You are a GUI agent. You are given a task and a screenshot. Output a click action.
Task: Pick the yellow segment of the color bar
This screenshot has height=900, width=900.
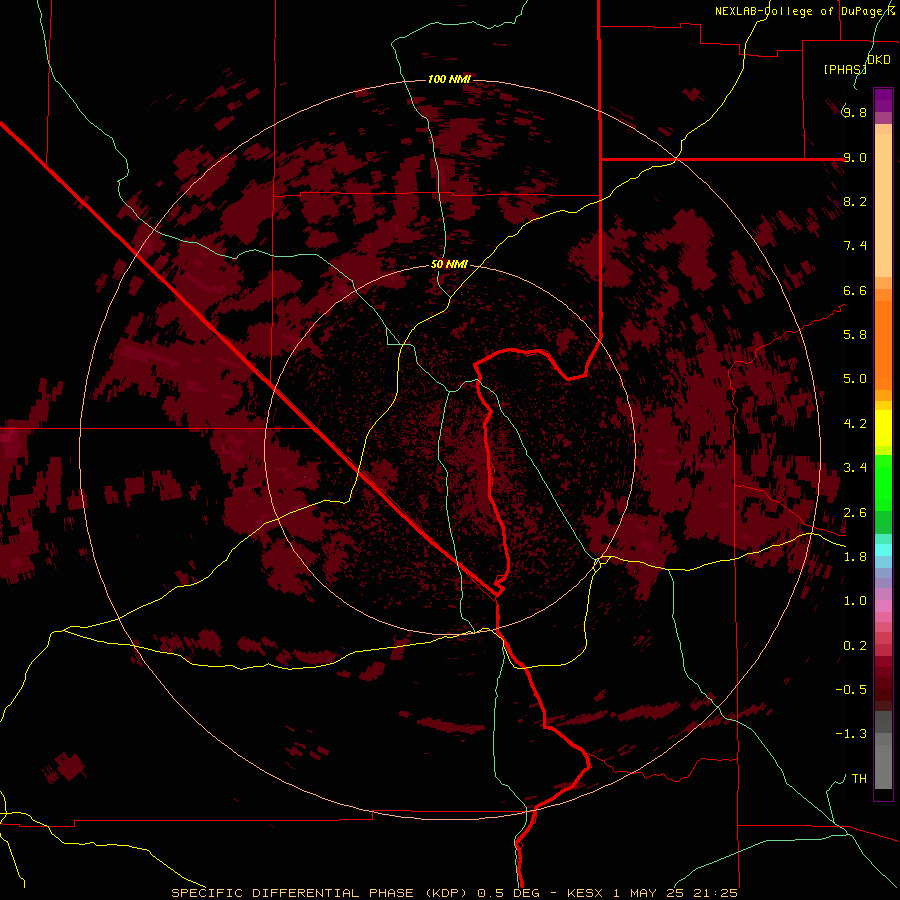pyautogui.click(x=883, y=428)
